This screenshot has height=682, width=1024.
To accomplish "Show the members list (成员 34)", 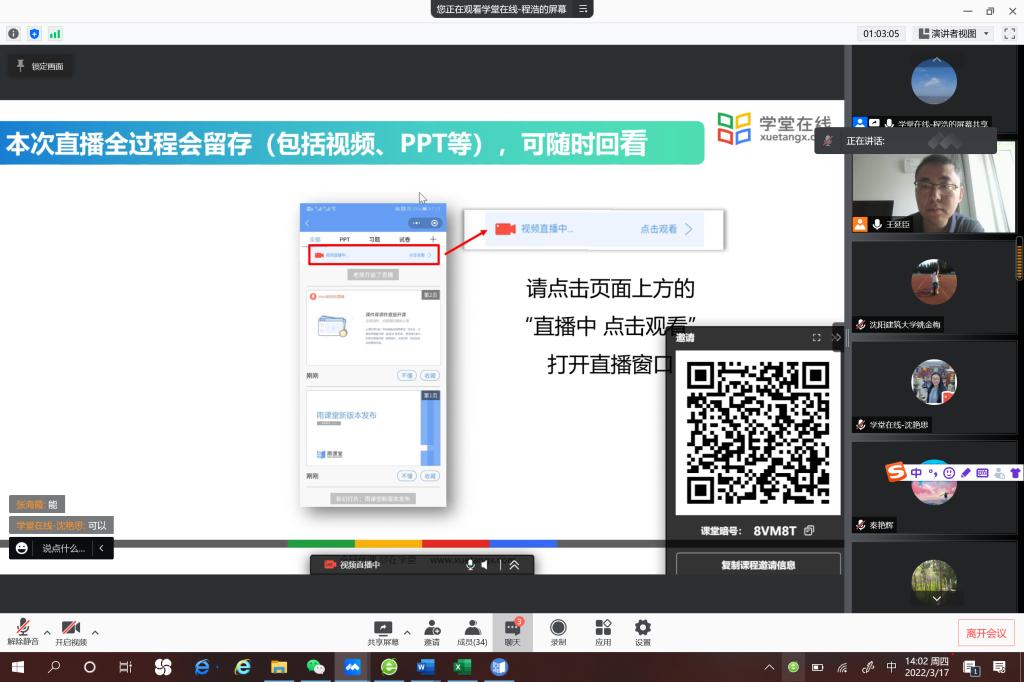I will pyautogui.click(x=471, y=631).
